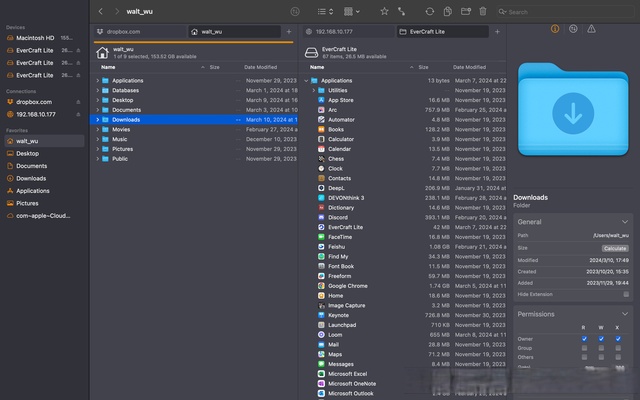Click the Calculate size button
Screen dimensions: 640x400
[615, 248]
